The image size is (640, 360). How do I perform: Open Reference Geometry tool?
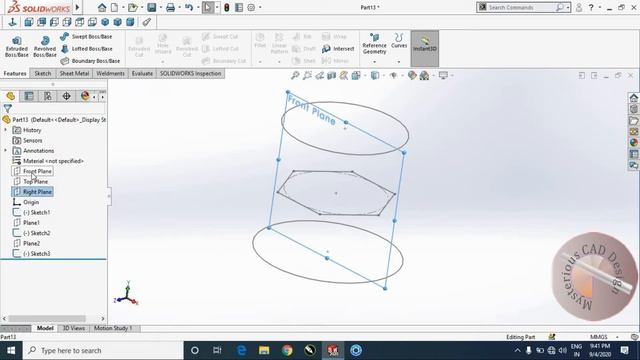click(x=374, y=44)
